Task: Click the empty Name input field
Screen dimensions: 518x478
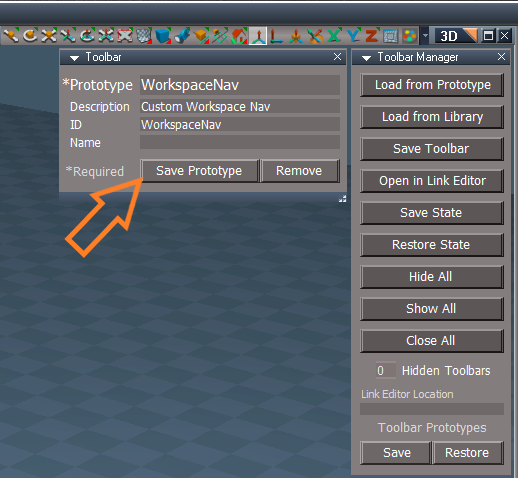Action: [240, 142]
